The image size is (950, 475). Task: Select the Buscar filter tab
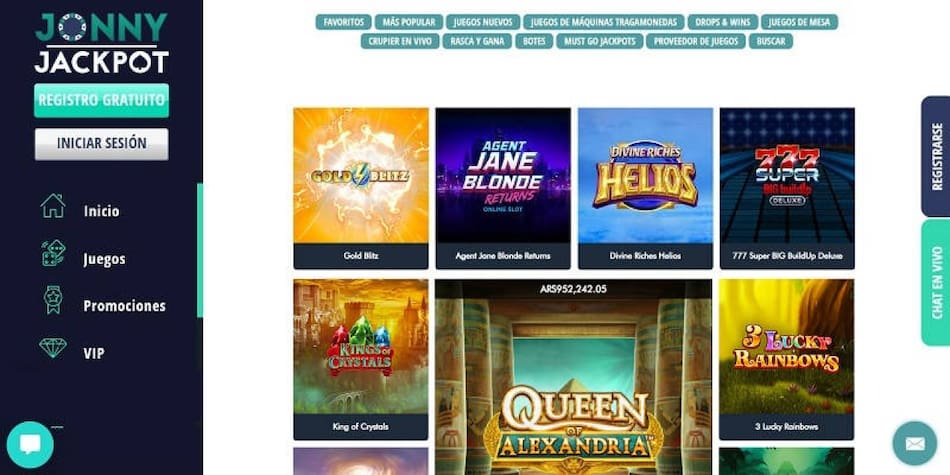(771, 41)
